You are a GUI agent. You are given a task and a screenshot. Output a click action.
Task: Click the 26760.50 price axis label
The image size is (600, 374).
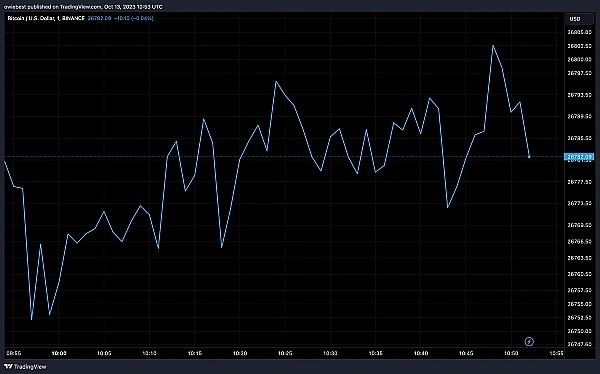coord(579,274)
